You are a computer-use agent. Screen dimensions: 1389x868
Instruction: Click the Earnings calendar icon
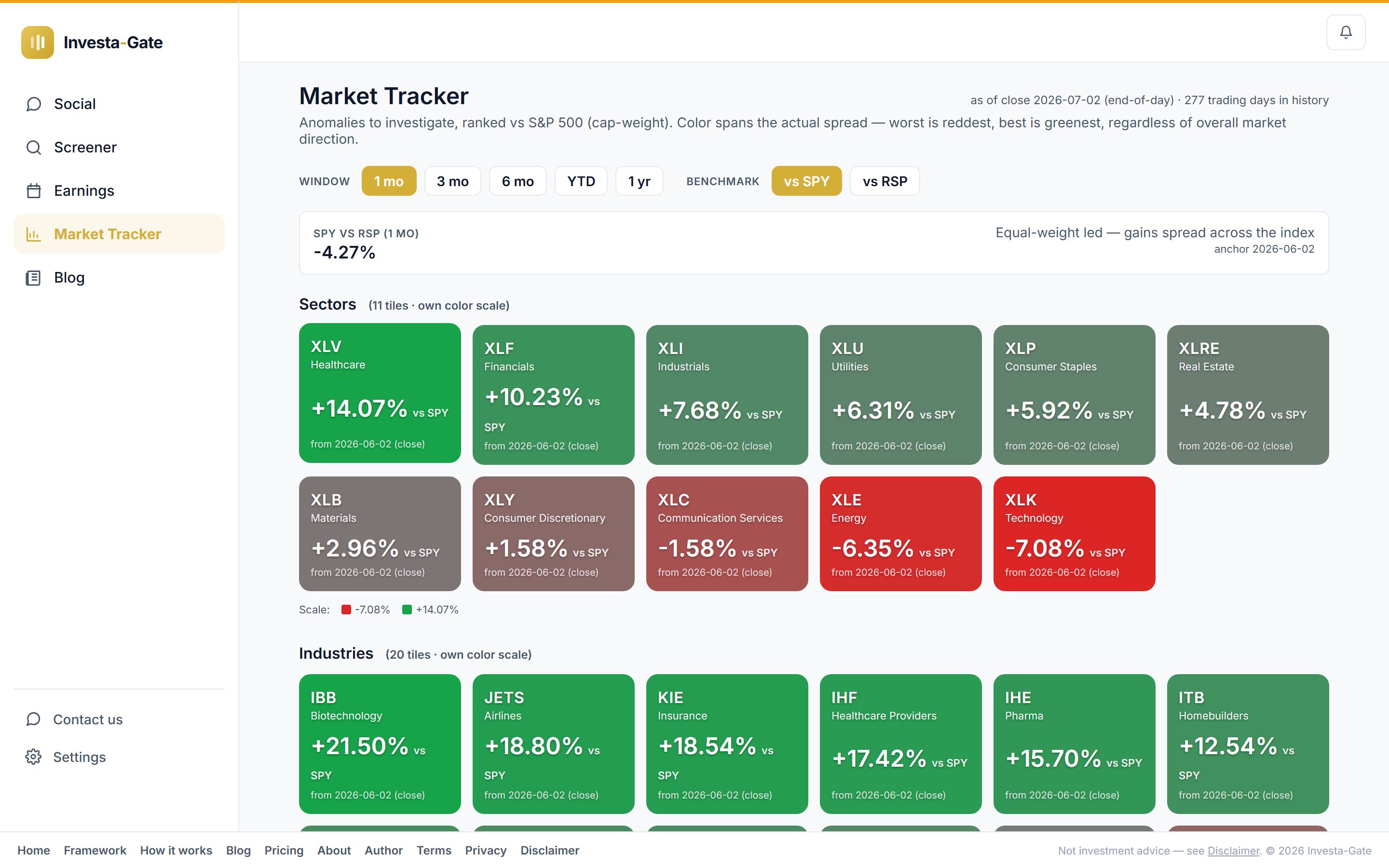(34, 190)
